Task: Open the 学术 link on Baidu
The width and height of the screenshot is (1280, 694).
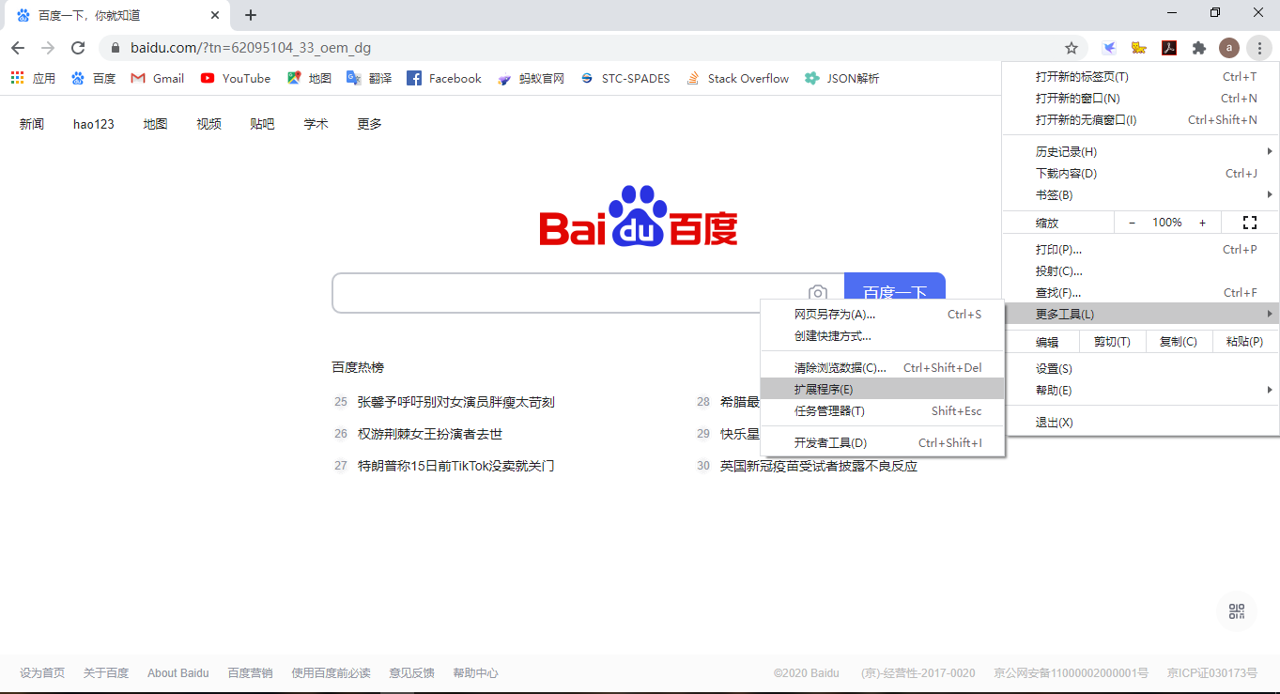Action: click(316, 124)
